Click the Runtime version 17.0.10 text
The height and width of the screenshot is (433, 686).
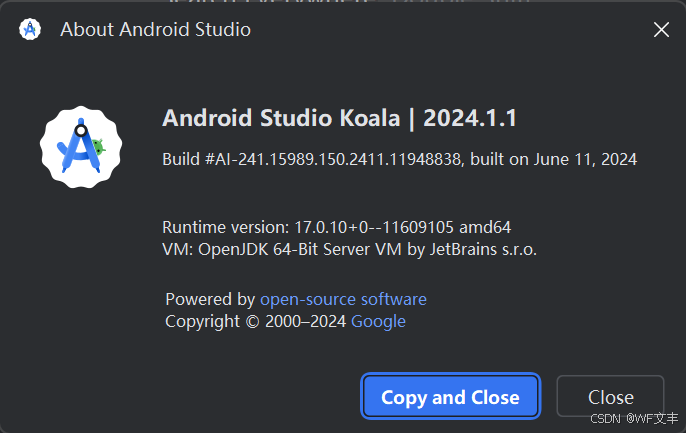(x=336, y=227)
